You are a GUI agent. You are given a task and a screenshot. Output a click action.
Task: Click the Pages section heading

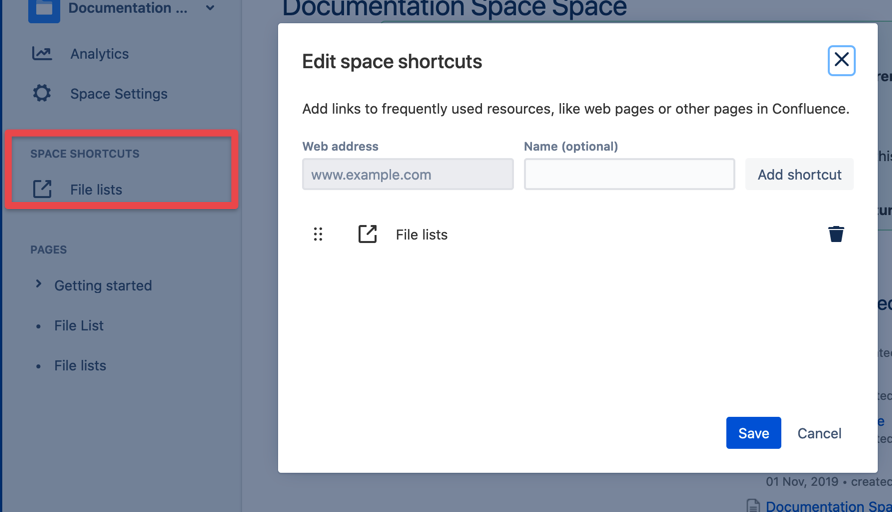click(x=48, y=250)
